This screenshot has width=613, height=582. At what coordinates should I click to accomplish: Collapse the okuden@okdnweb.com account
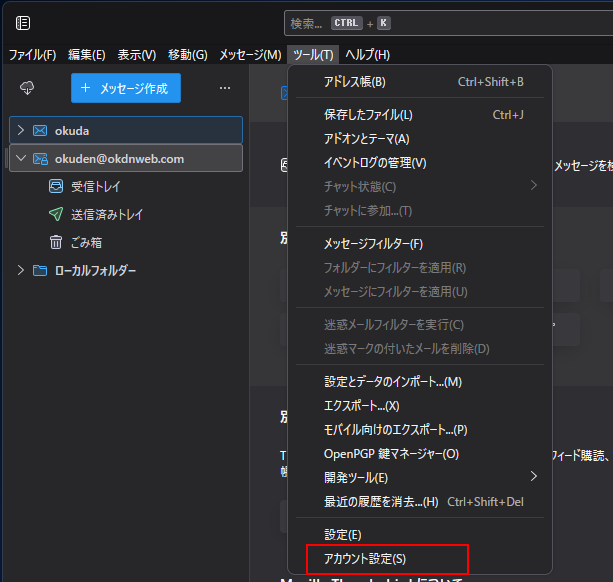[x=21, y=158]
